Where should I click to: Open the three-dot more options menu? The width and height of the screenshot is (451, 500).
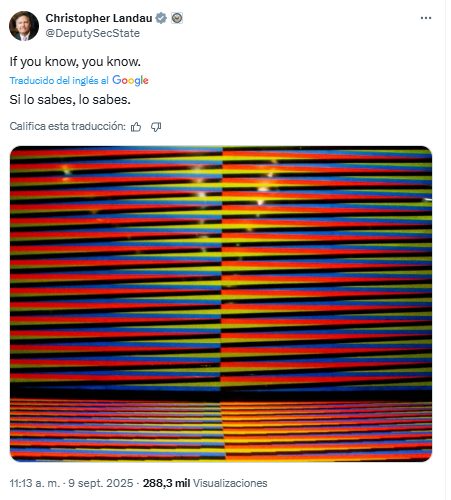click(426, 18)
